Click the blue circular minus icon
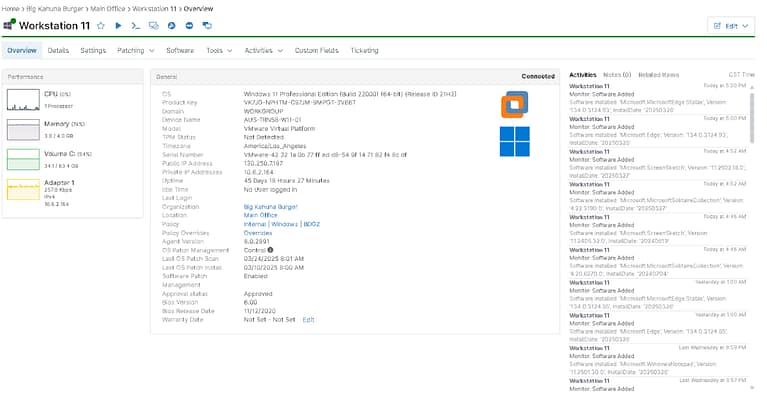 (189, 25)
